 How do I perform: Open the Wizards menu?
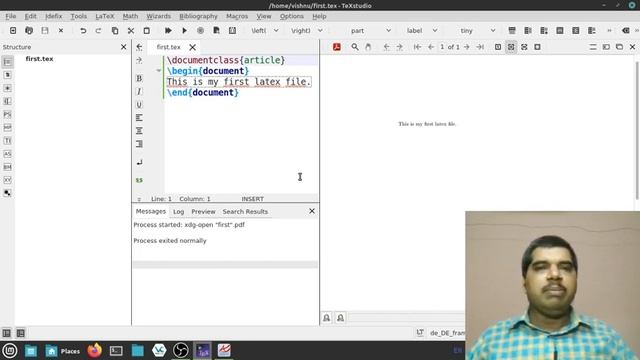(x=158, y=16)
